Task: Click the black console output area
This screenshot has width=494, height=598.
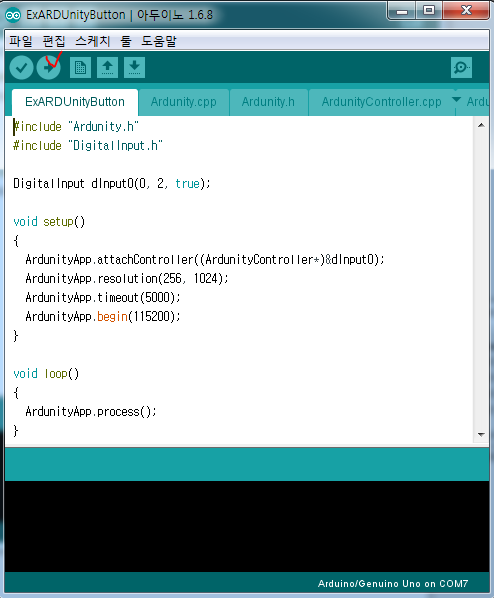Action: pos(247,526)
